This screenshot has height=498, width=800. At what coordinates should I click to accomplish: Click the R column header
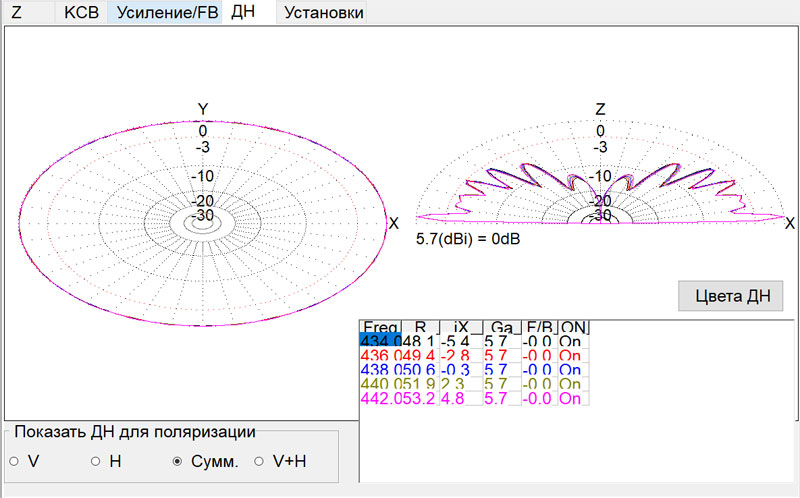tap(421, 327)
